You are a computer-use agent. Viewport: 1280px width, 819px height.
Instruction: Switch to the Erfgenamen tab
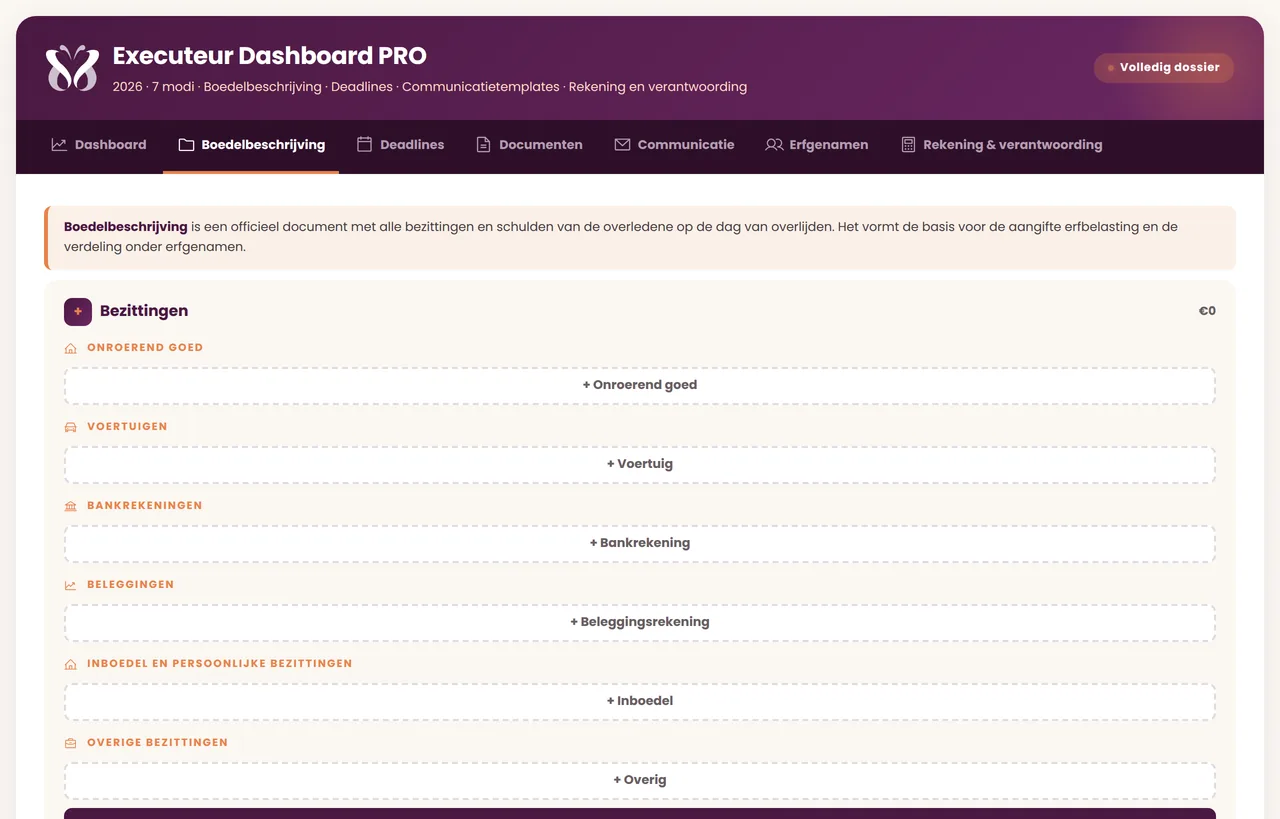[817, 145]
